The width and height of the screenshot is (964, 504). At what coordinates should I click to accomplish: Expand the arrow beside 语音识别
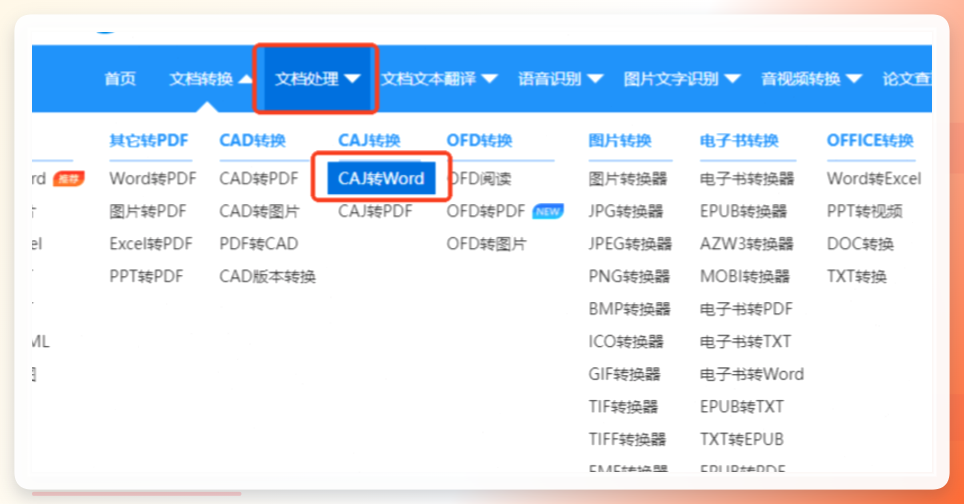click(595, 79)
